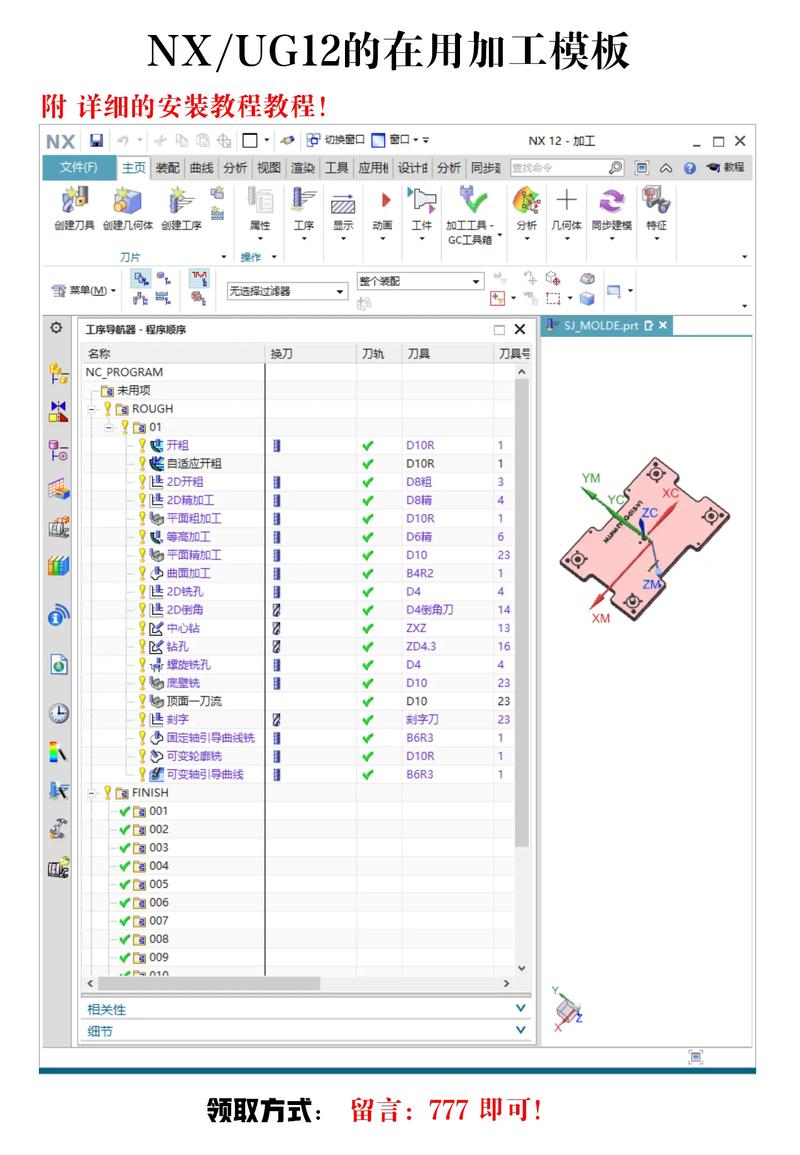The width and height of the screenshot is (800, 1155).
Task: Open the 同步建模 ribbon tool
Action: (611, 203)
